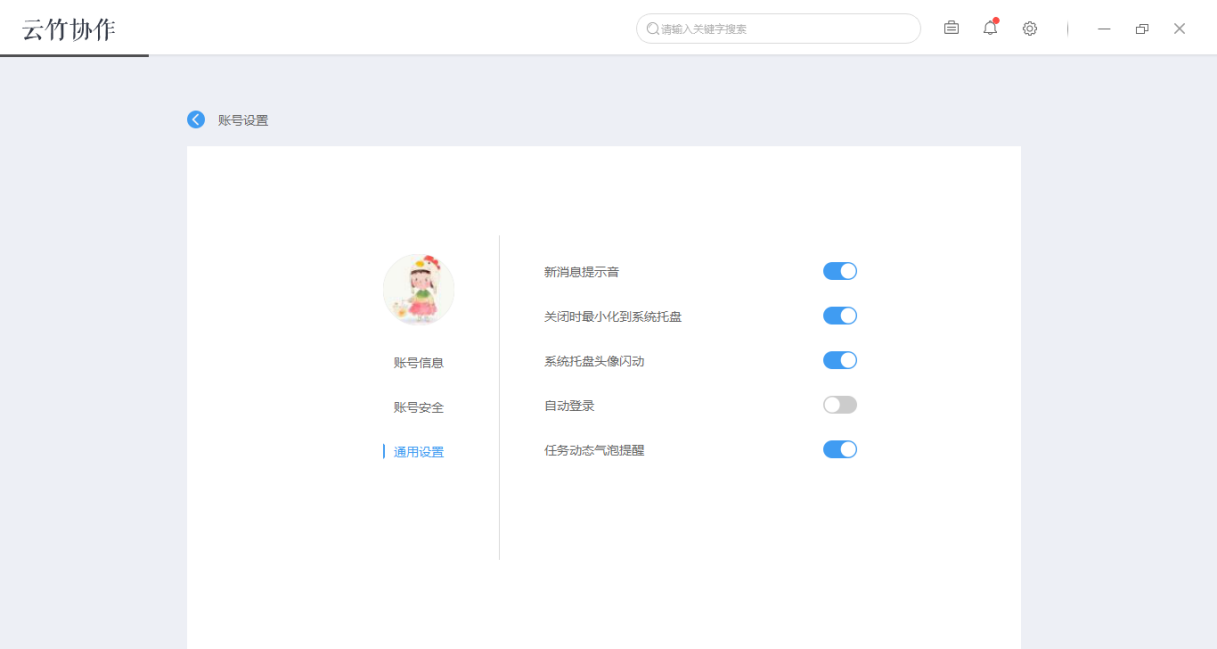Click the 账号设置 page title
The image size is (1217, 649).
tap(241, 119)
